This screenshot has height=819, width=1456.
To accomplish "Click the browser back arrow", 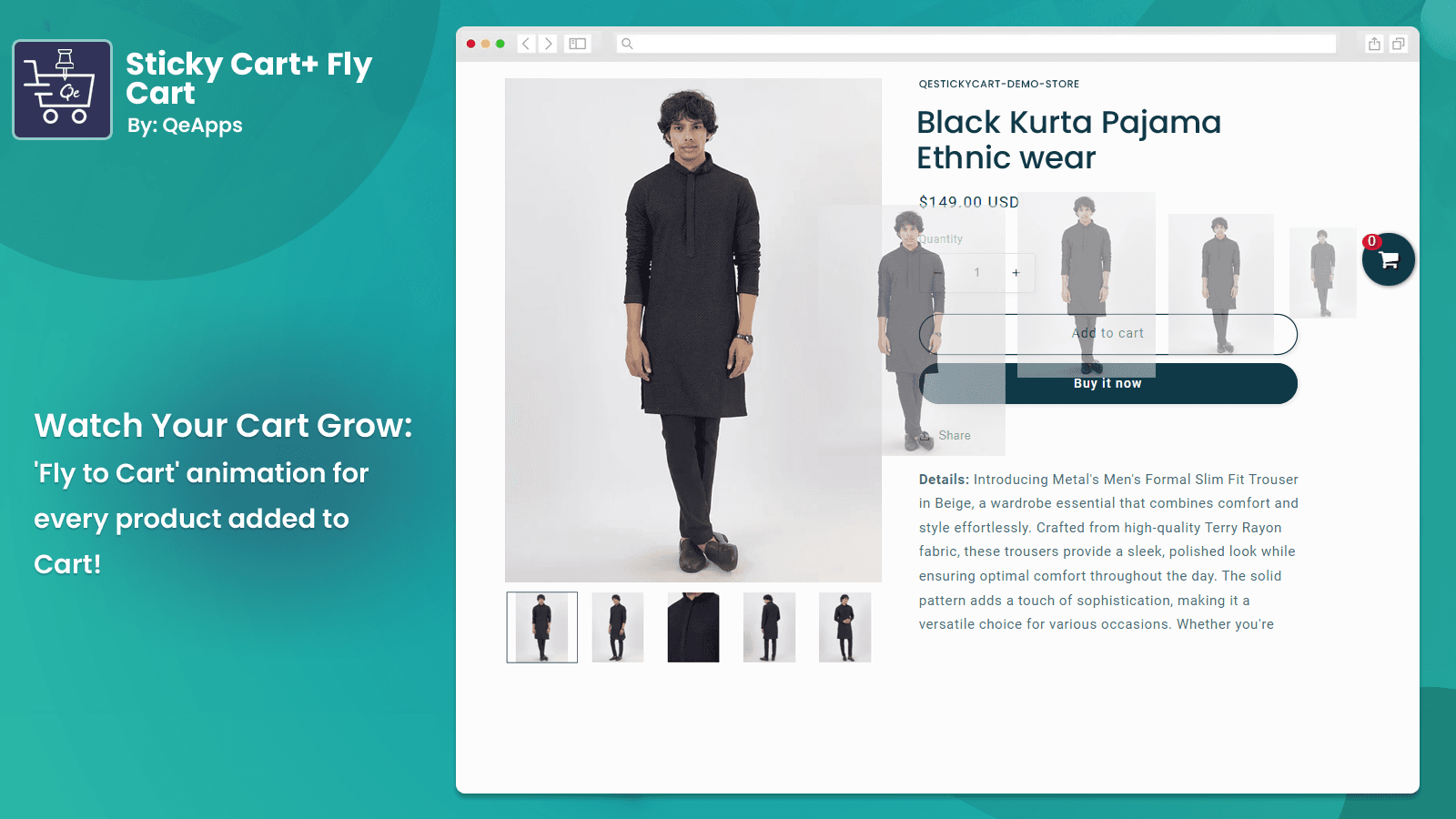I will [x=526, y=44].
